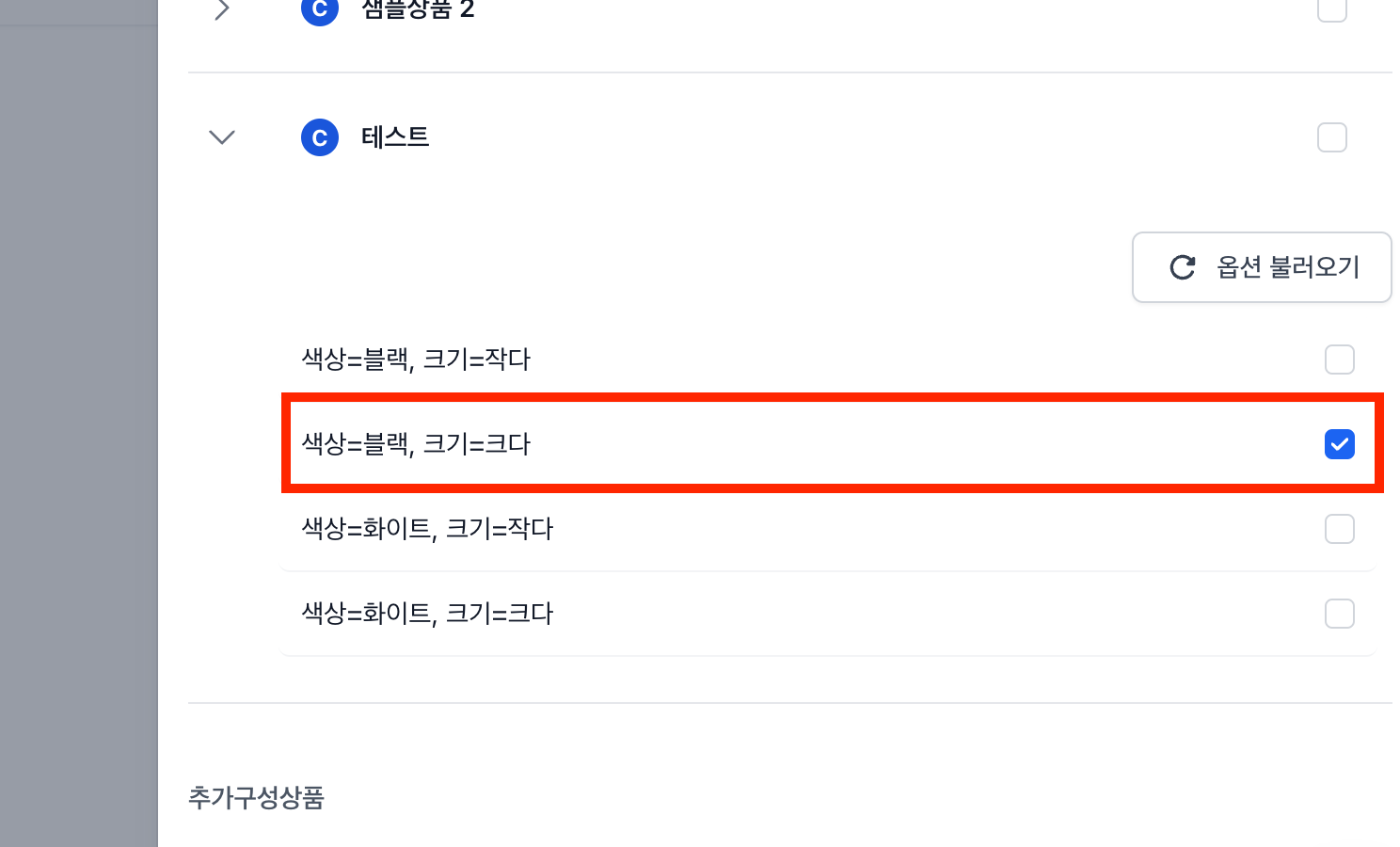Click the blue C icon beside 샘플상품 2
Viewport: 1400px width, 847px height.
(x=320, y=9)
